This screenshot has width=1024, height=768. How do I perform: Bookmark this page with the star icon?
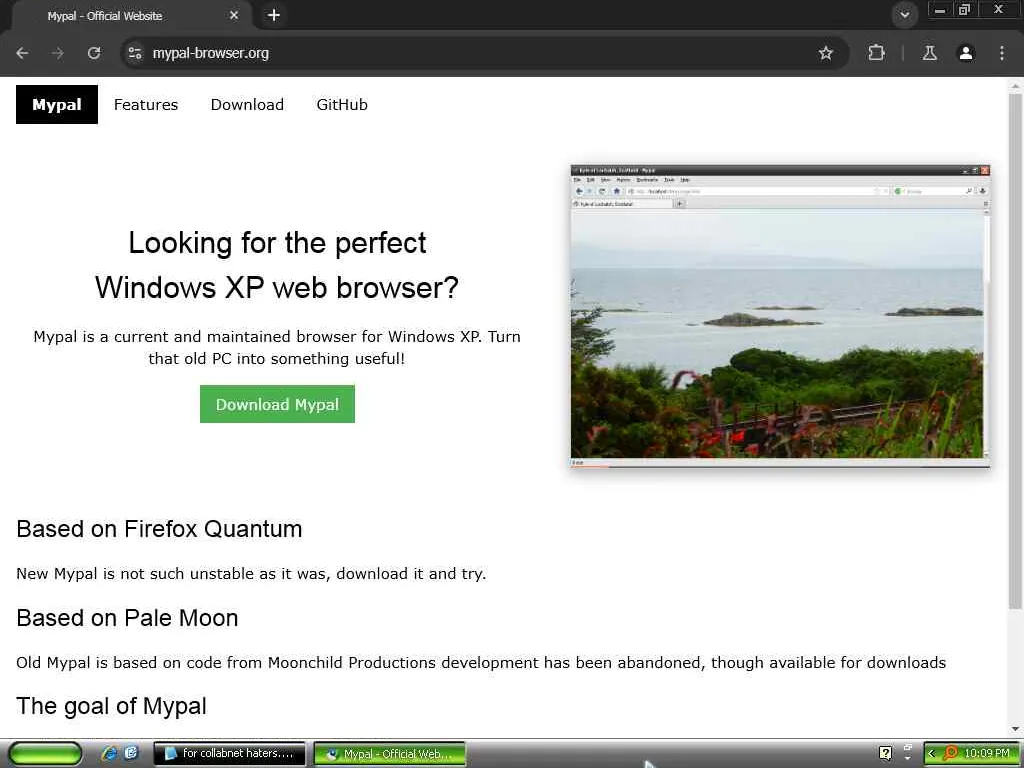tap(825, 53)
